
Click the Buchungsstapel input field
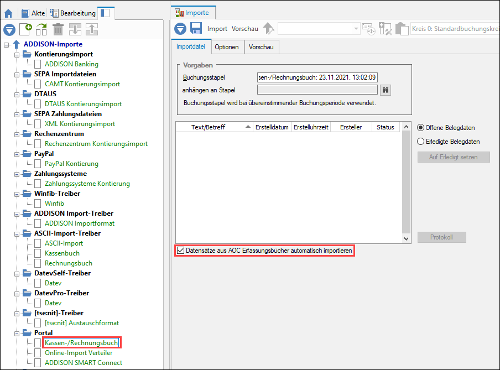click(x=317, y=77)
